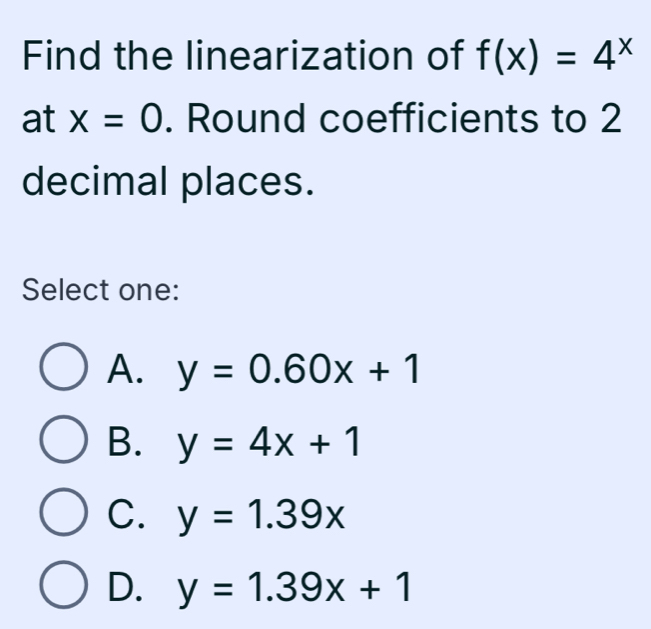651x629 pixels.
Task: Click the superscript x exponent in 4^x
Action: click(x=625, y=47)
